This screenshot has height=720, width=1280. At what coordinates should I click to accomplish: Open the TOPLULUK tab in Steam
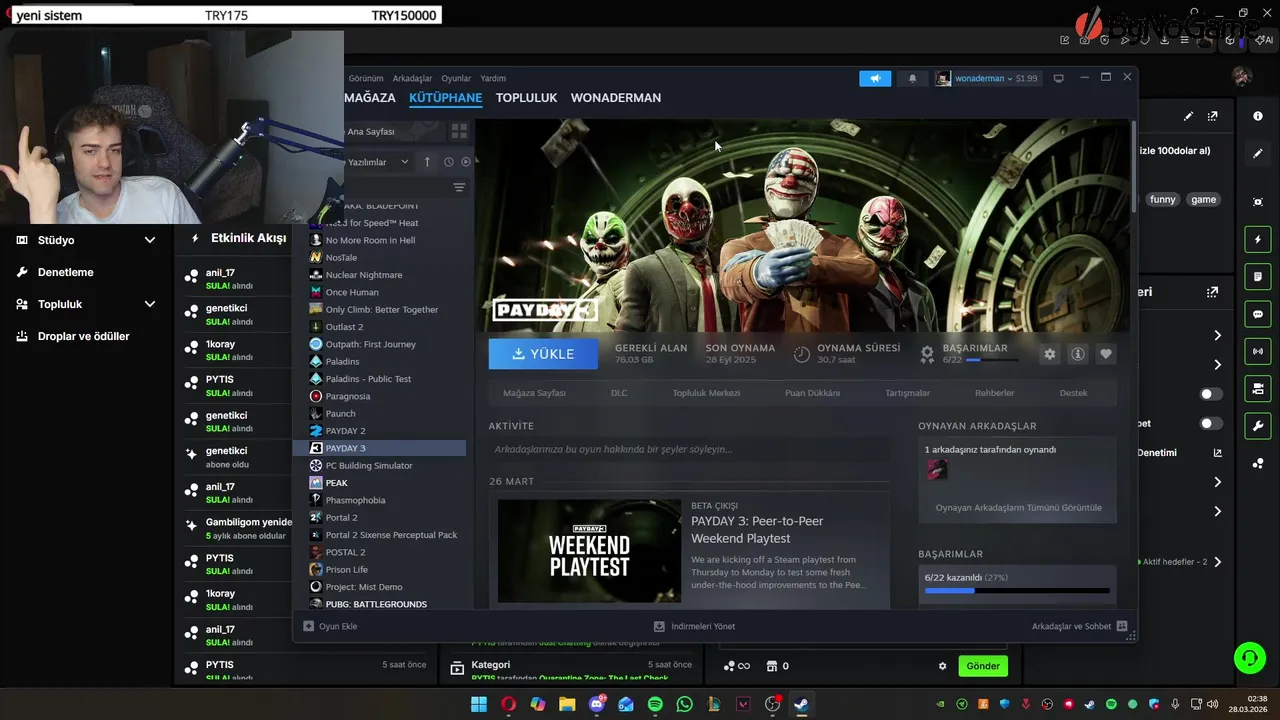[526, 98]
